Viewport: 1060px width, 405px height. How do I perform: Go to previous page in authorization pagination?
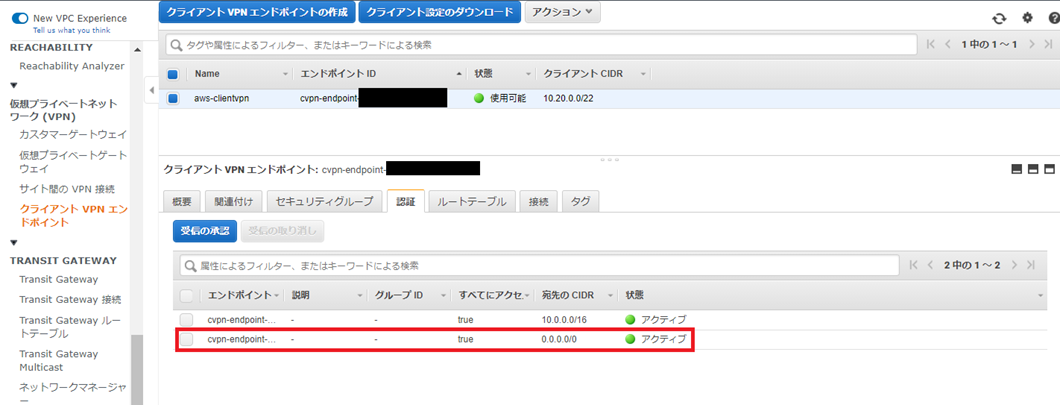pos(930,265)
